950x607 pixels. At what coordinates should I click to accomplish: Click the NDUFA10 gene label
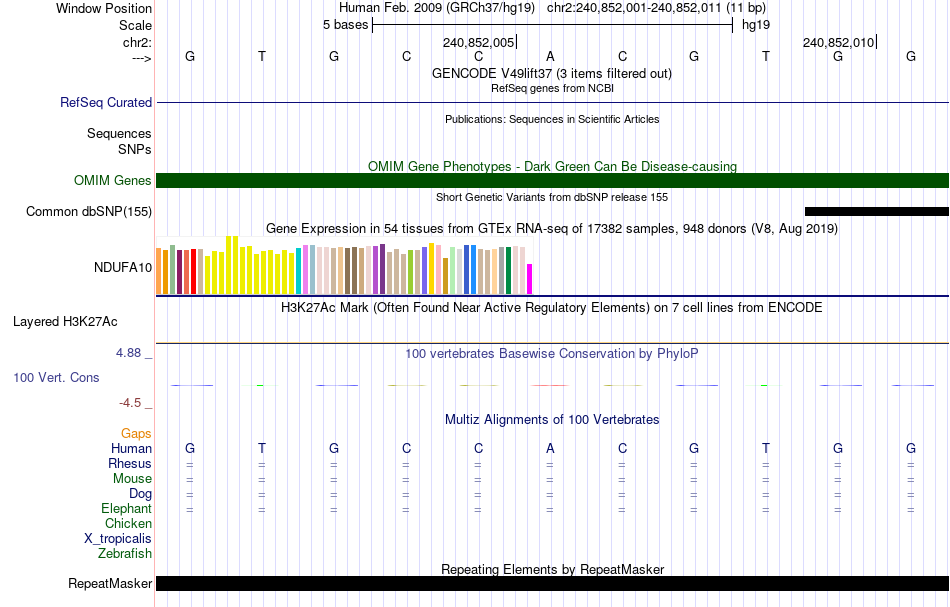pos(123,267)
